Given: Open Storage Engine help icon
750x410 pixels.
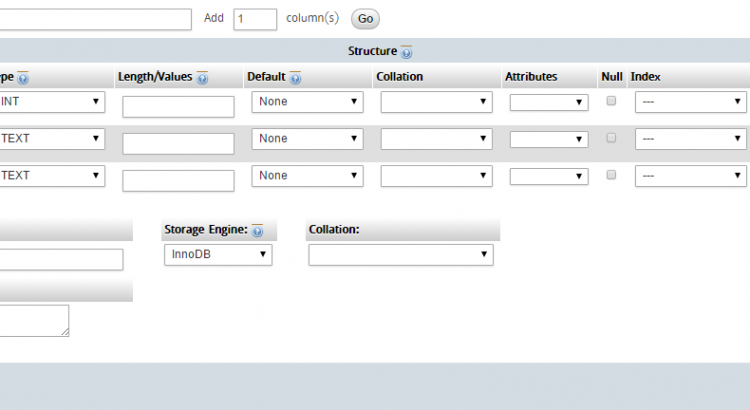Looking at the screenshot, I should tap(257, 231).
